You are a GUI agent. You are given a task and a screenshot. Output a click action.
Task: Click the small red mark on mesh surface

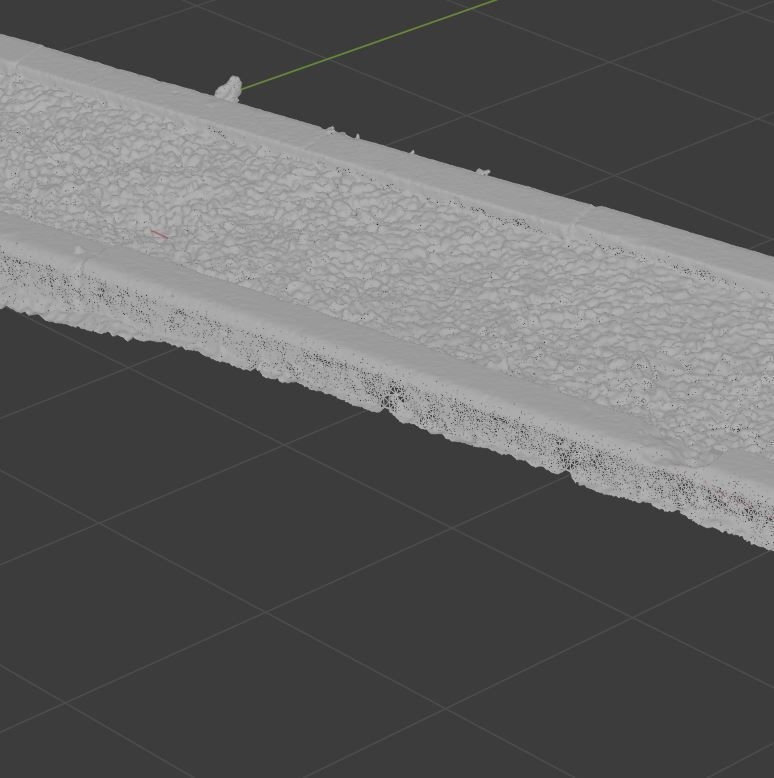point(159,234)
